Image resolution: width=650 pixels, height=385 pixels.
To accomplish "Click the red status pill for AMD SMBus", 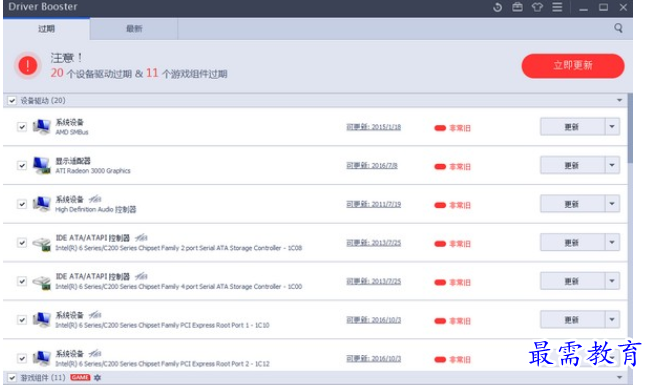I will [440, 128].
